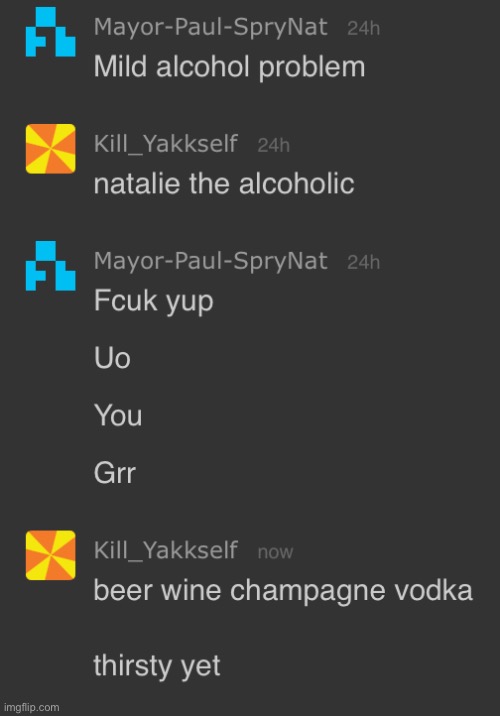Click the blue avatar beside "Fcuk yup"

coord(51,266)
